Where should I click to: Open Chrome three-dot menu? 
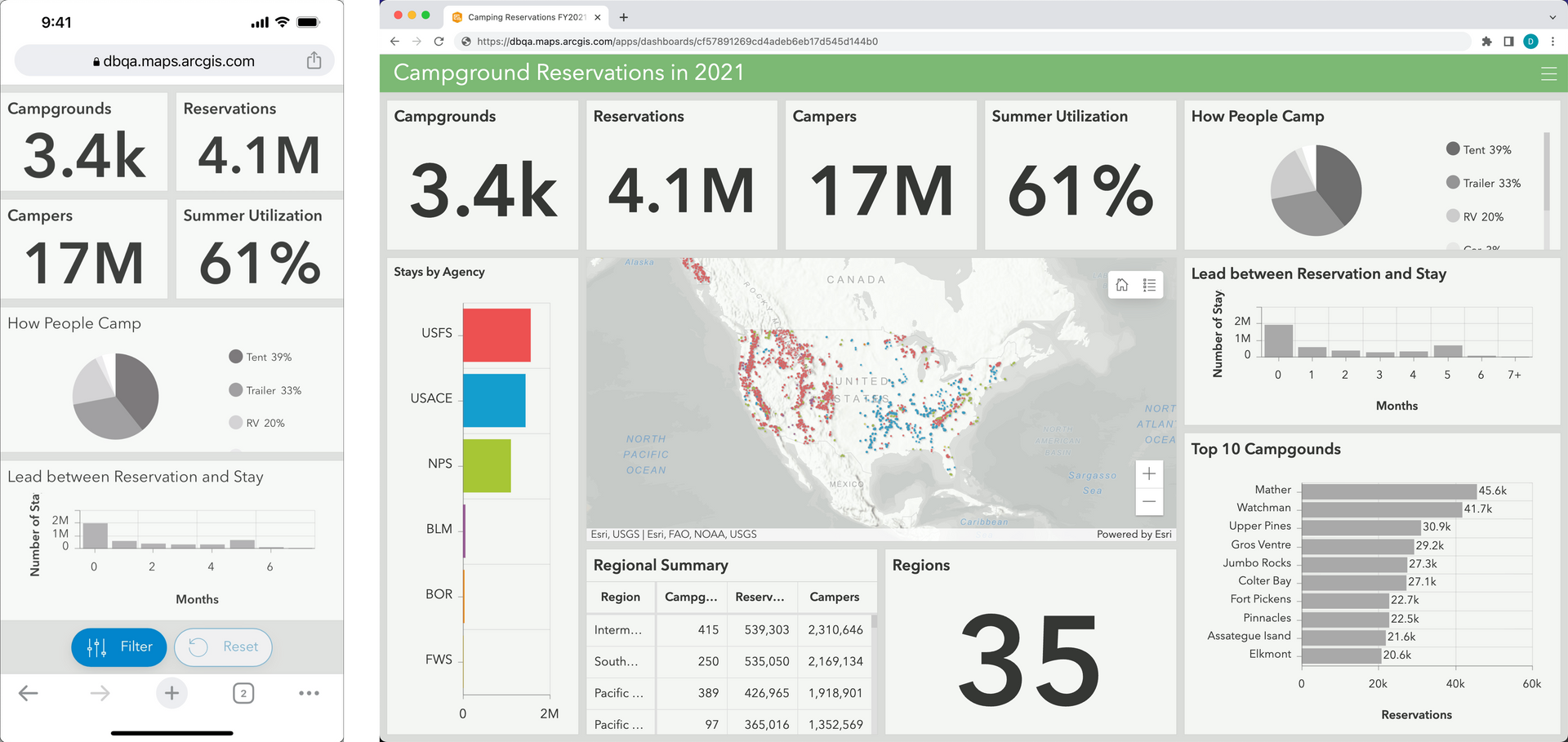pyautogui.click(x=1552, y=42)
